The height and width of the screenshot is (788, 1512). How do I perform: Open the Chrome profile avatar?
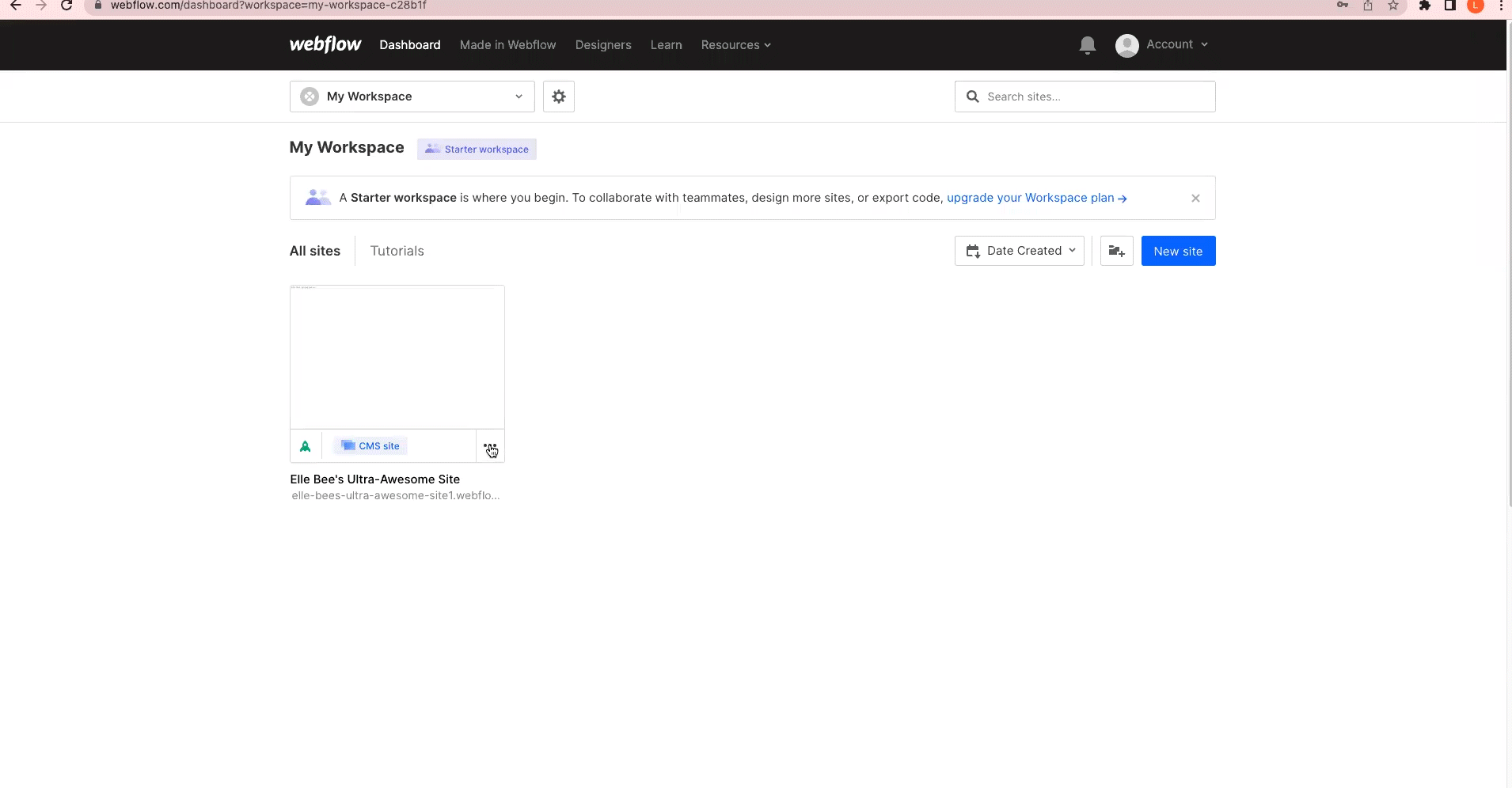pos(1476,6)
